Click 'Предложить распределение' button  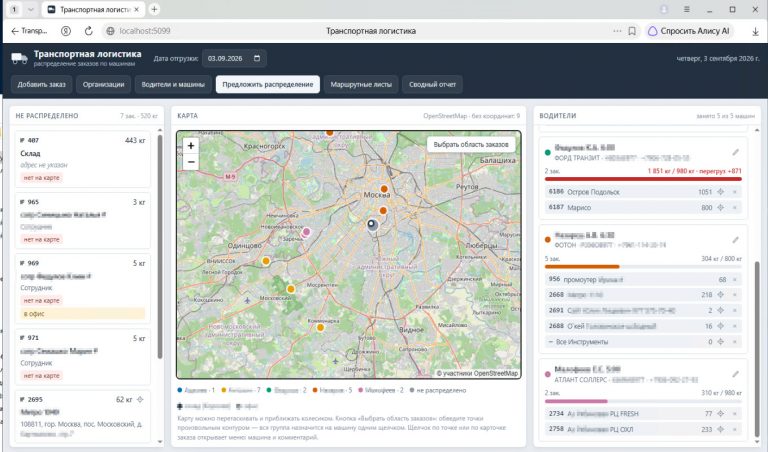(x=267, y=84)
